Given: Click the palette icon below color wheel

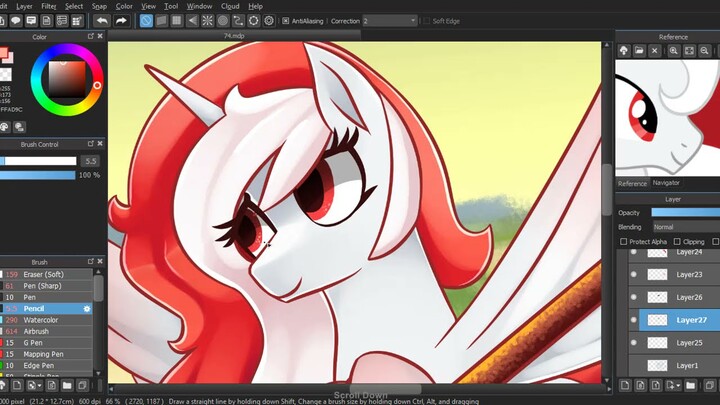Looking at the screenshot, I should [x=5, y=127].
